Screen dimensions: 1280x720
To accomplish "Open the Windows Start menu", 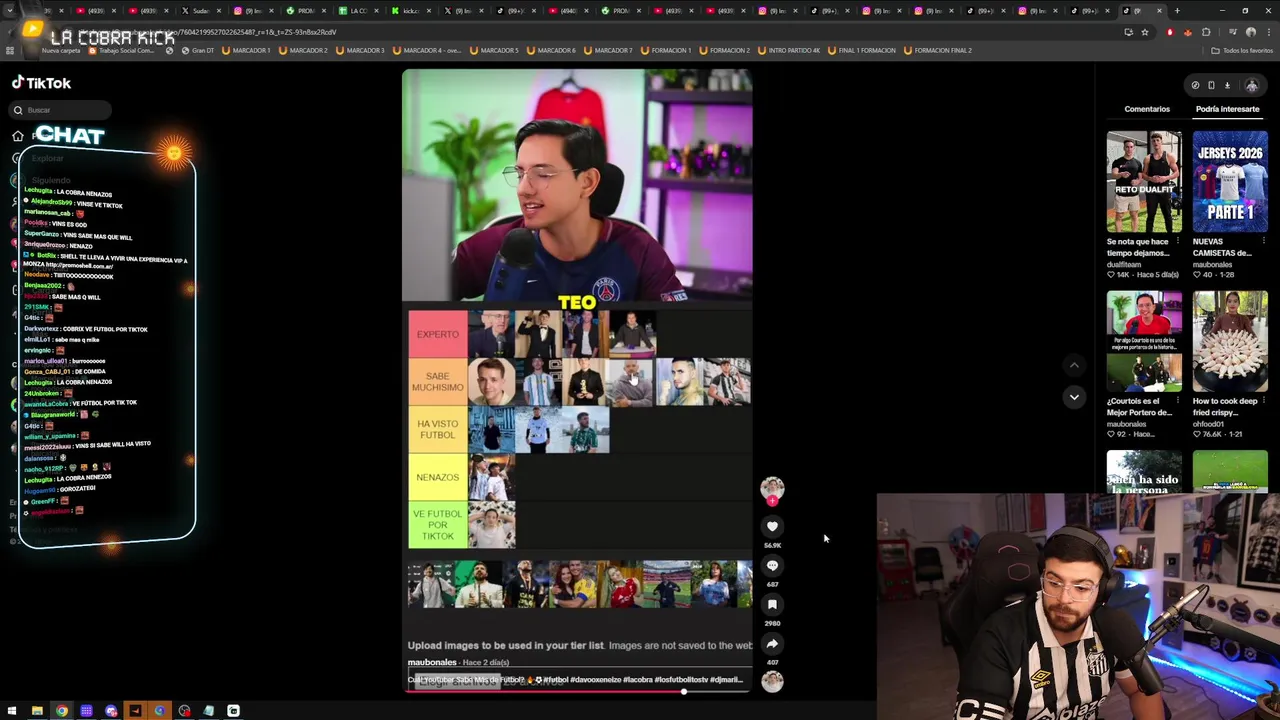I will [12, 711].
